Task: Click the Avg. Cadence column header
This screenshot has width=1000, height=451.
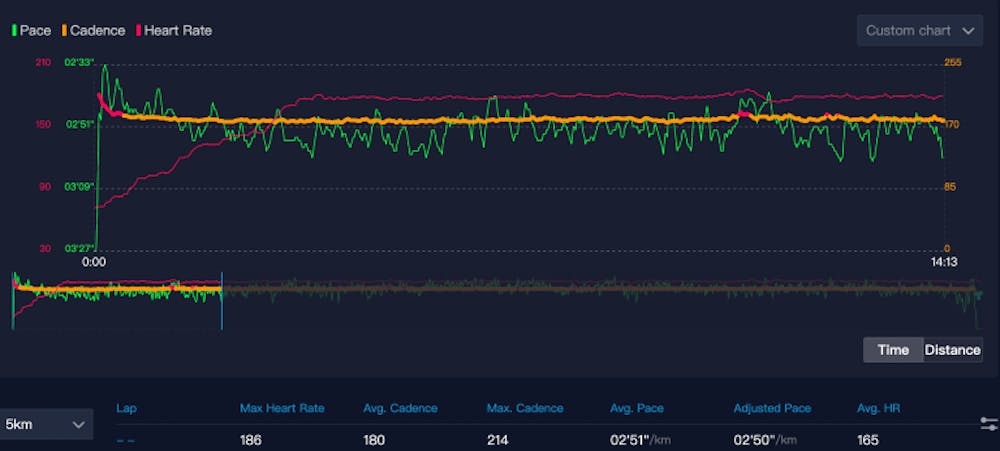Action: (x=401, y=408)
